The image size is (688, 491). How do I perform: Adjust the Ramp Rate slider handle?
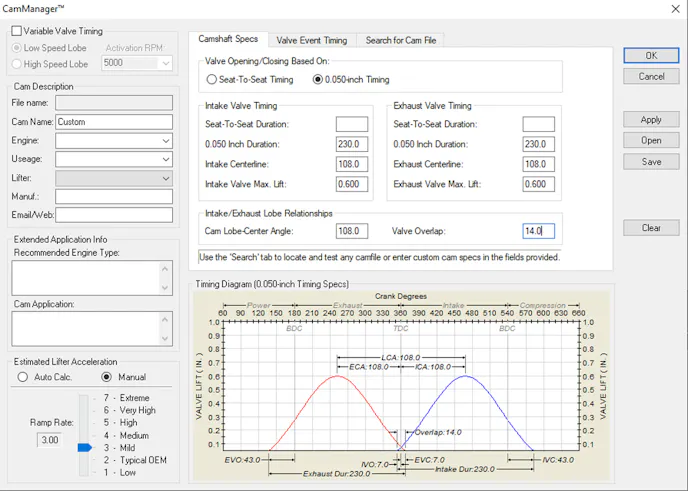pyautogui.click(x=84, y=447)
